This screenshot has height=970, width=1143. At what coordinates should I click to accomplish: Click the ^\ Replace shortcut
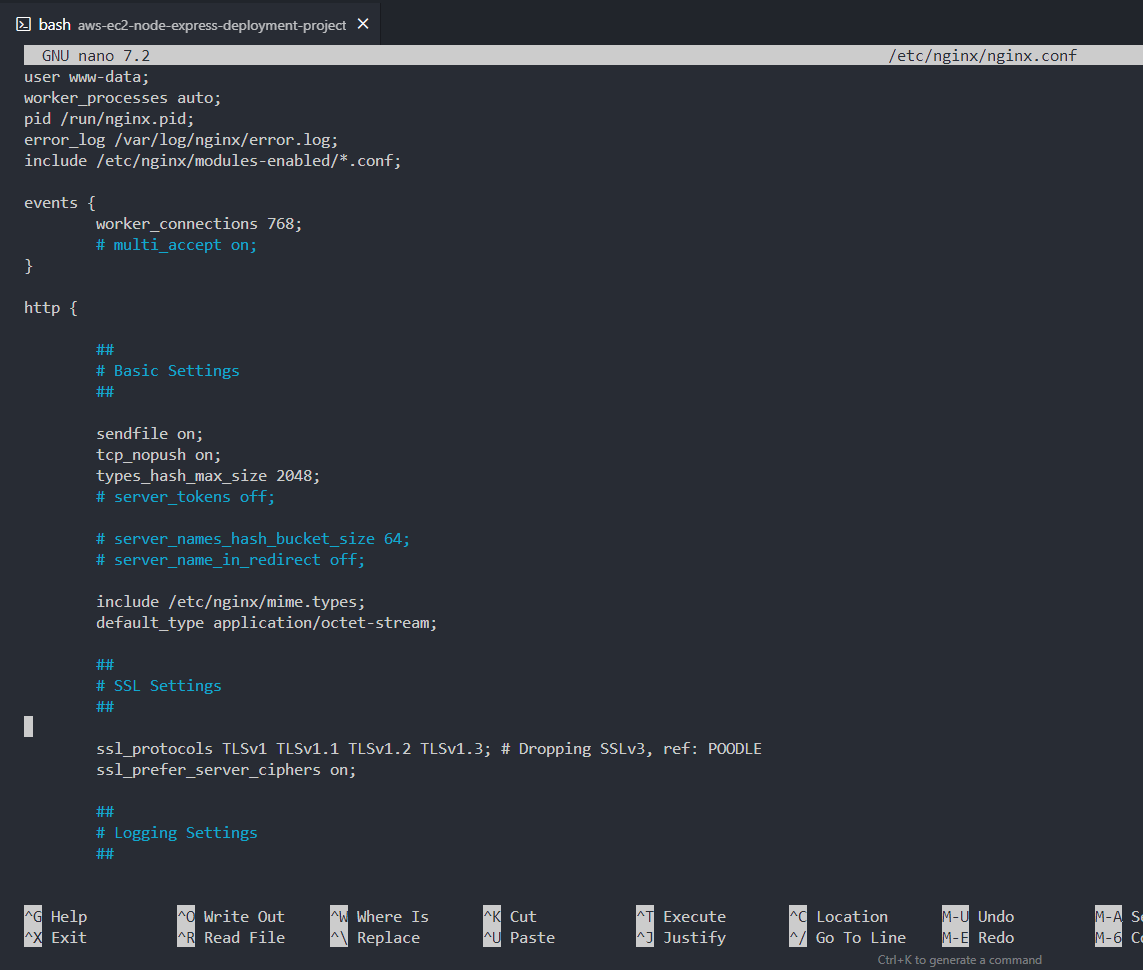(x=375, y=938)
